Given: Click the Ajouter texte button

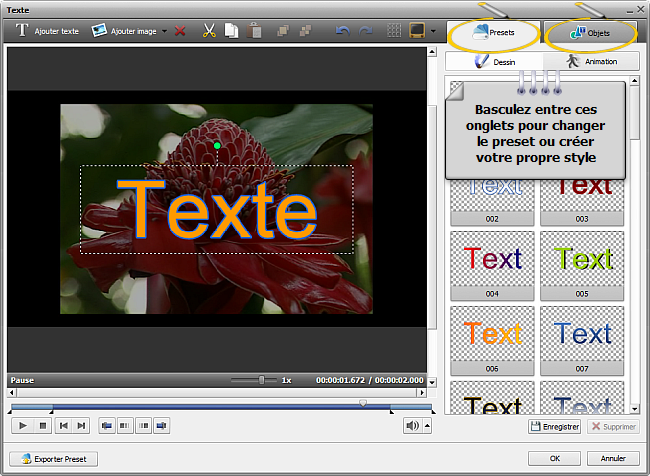Looking at the screenshot, I should pyautogui.click(x=48, y=31).
